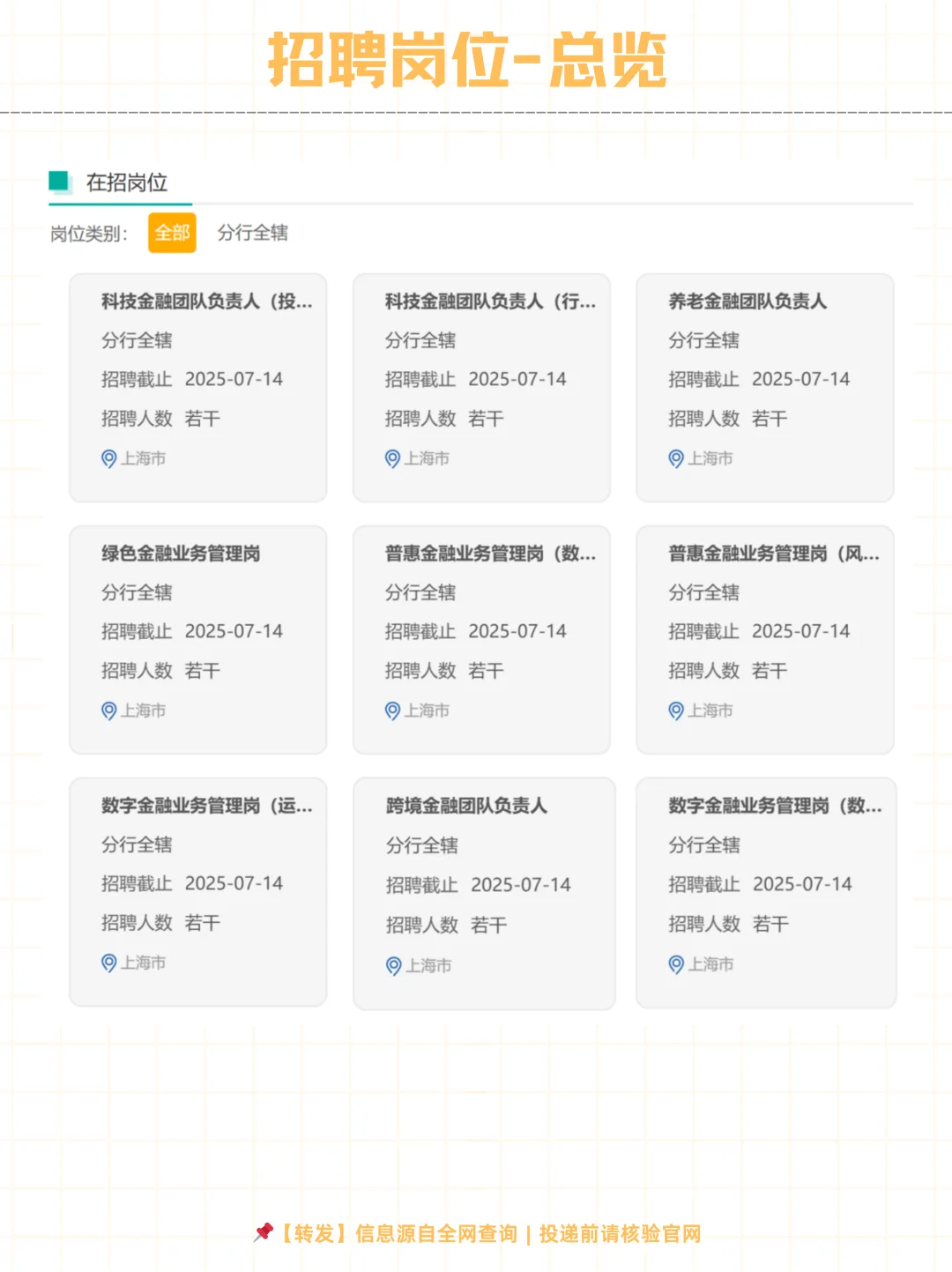Click location pin icon in 普惠金融业务管理岗（风... card
The width and height of the screenshot is (952, 1272).
click(x=676, y=710)
